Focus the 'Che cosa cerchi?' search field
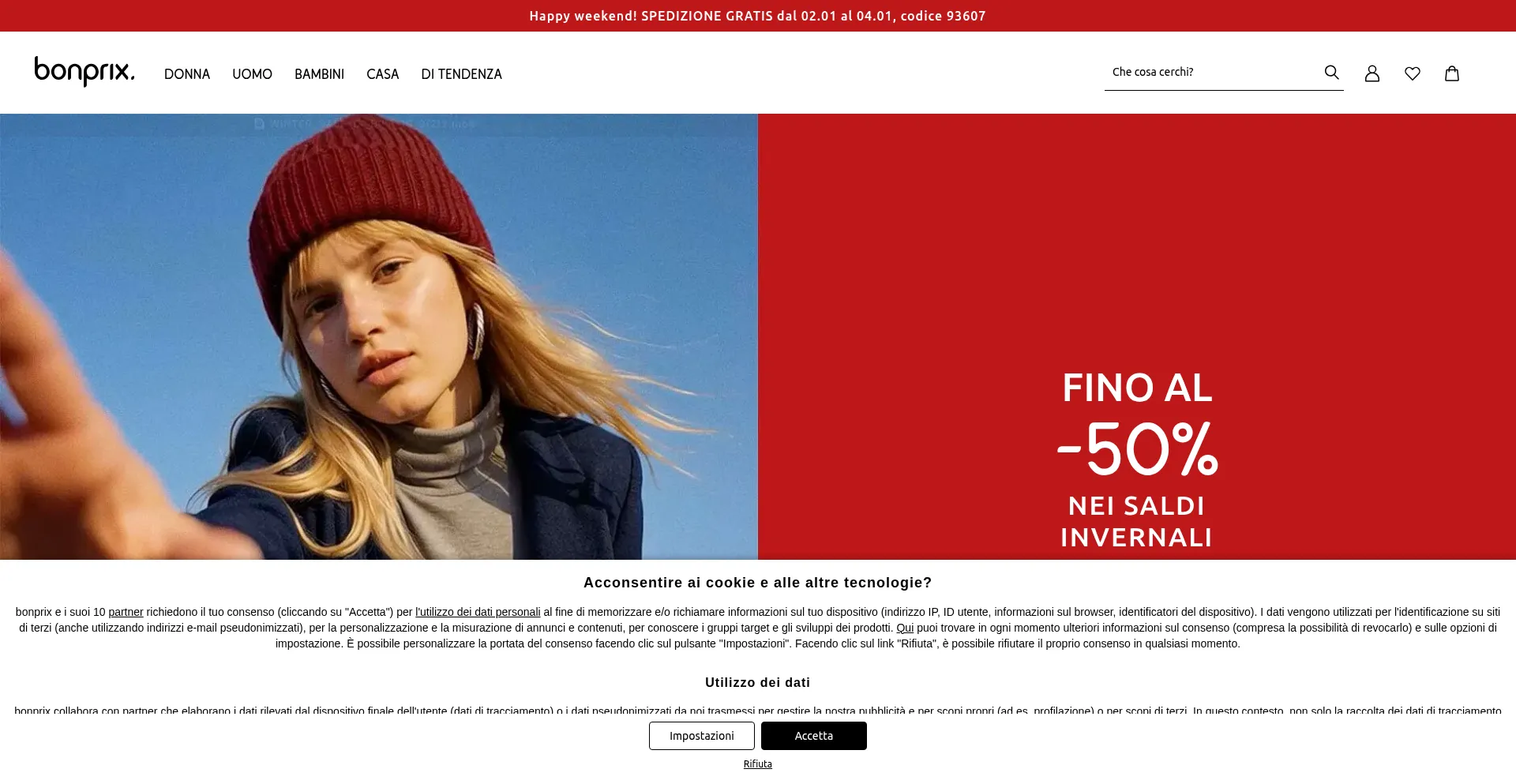The width and height of the screenshot is (1516, 784). (x=1212, y=72)
